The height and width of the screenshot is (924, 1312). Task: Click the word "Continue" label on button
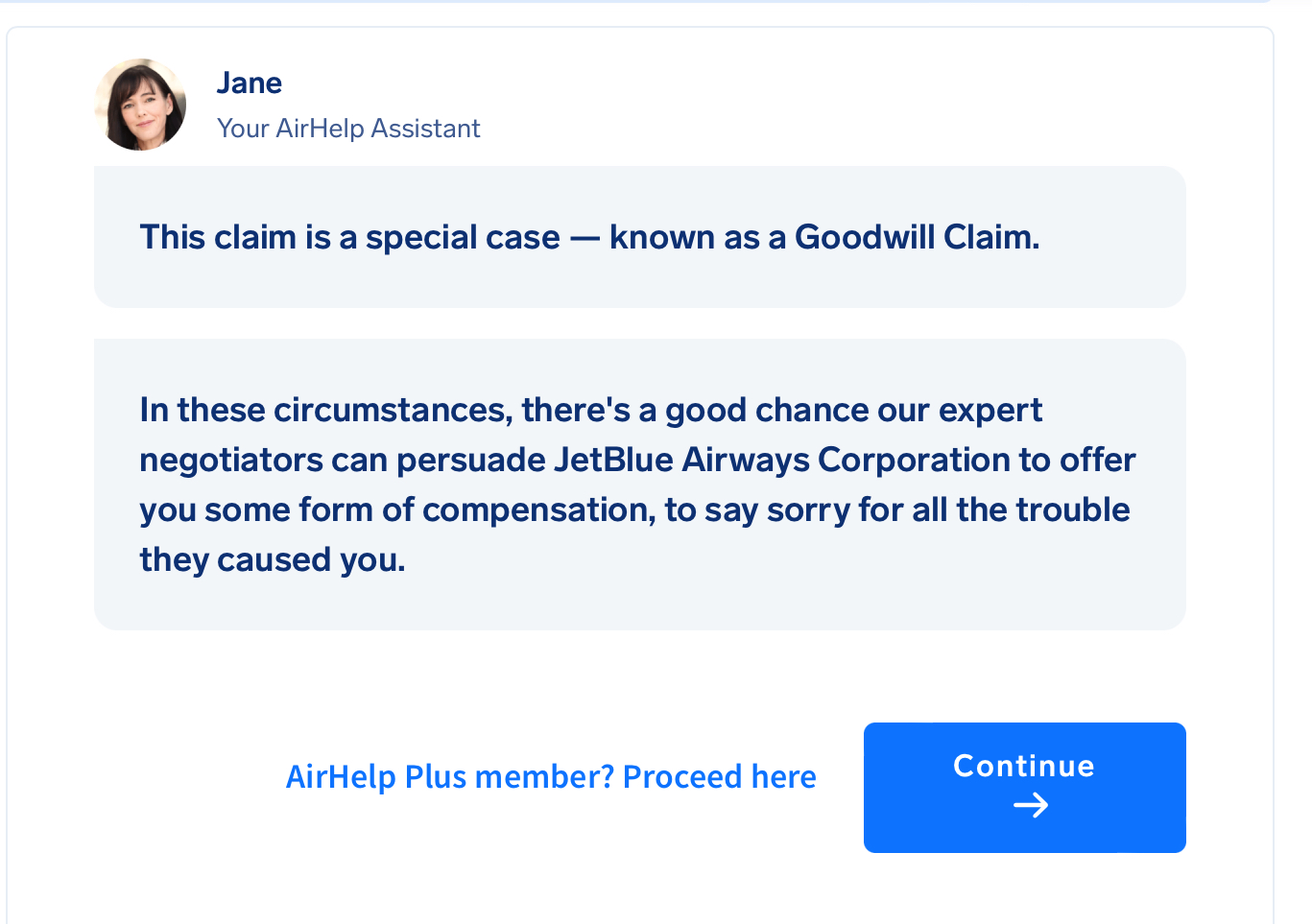[x=1023, y=766]
